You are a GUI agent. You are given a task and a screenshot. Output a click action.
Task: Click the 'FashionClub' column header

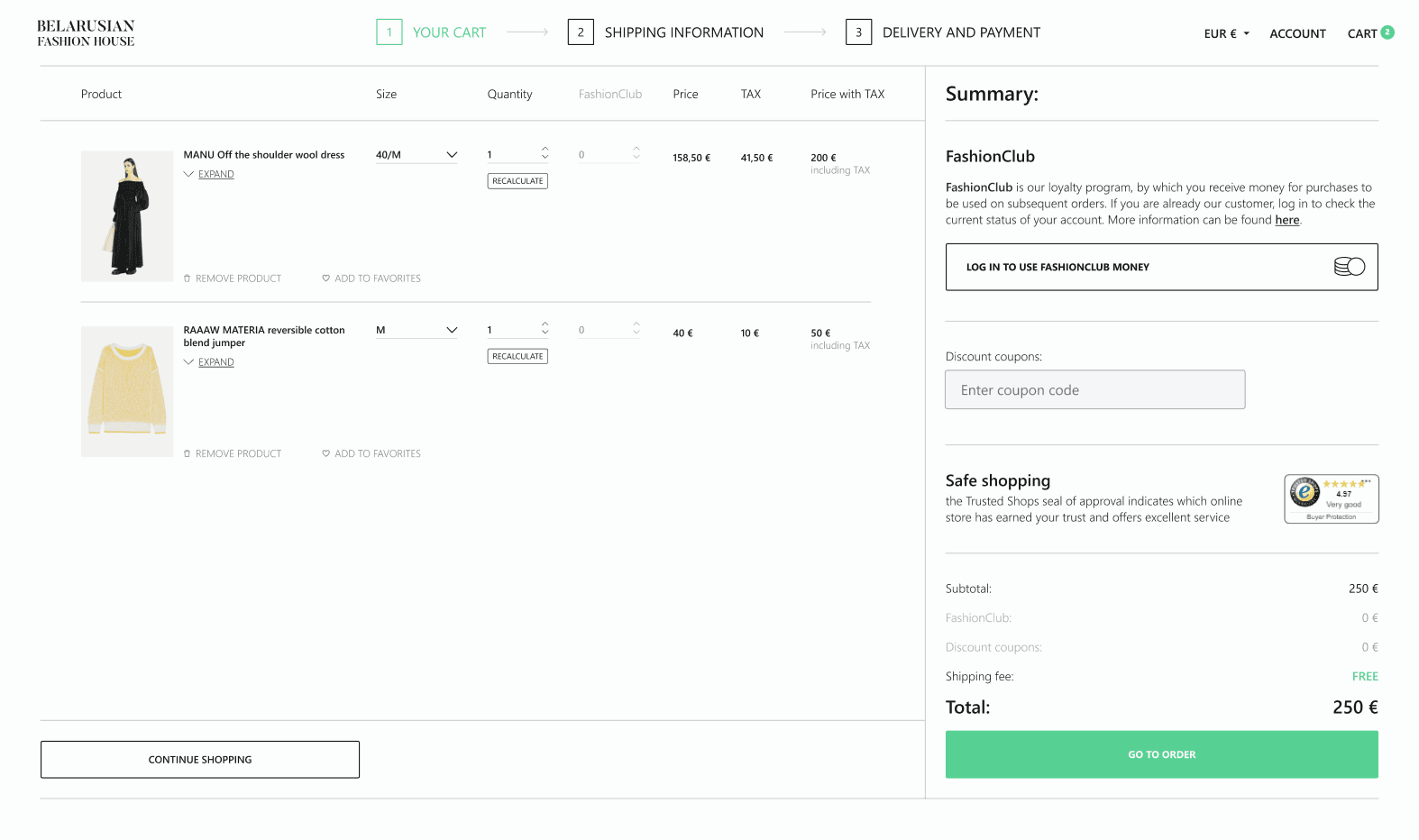click(610, 94)
